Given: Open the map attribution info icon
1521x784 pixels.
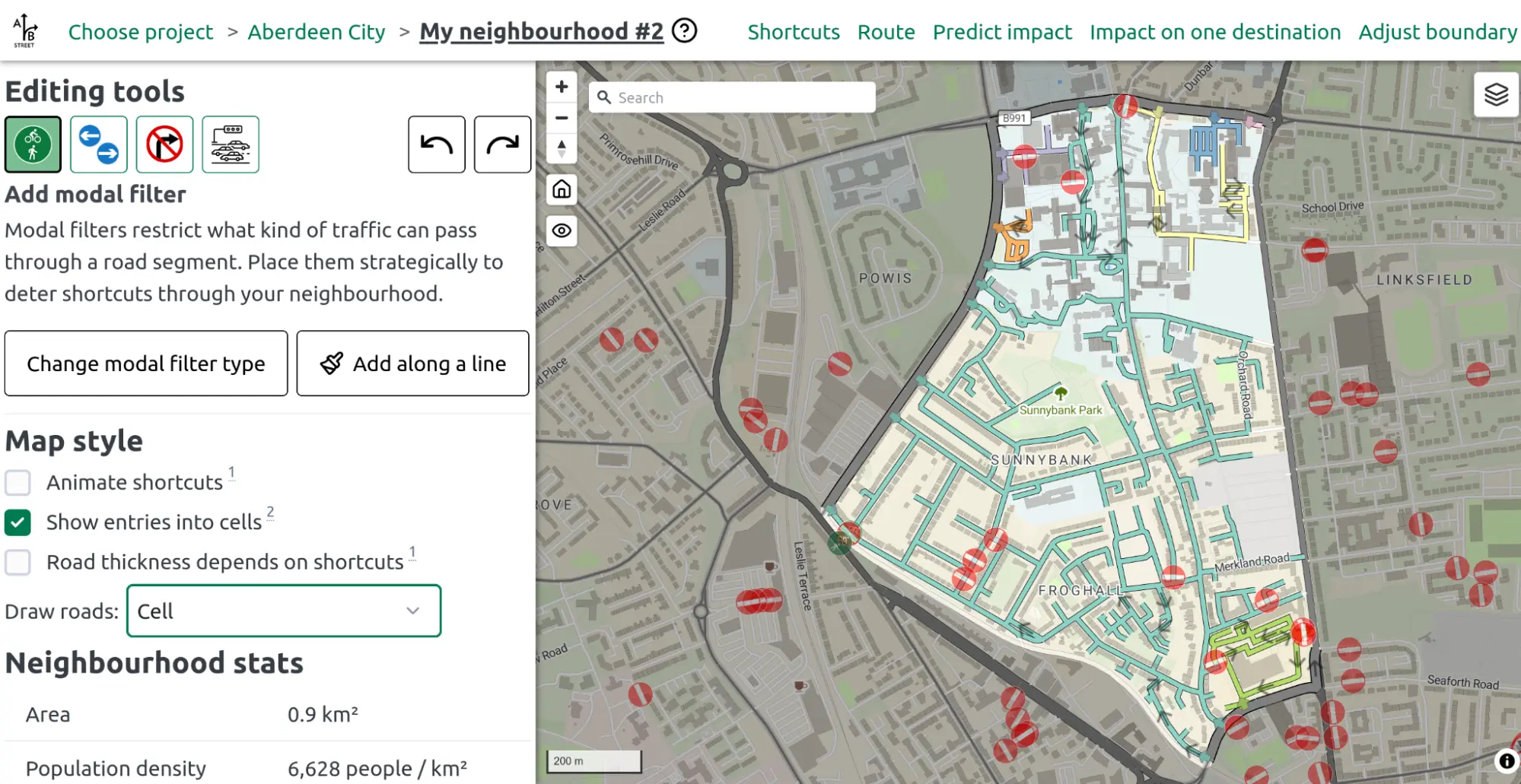Looking at the screenshot, I should 1507,760.
